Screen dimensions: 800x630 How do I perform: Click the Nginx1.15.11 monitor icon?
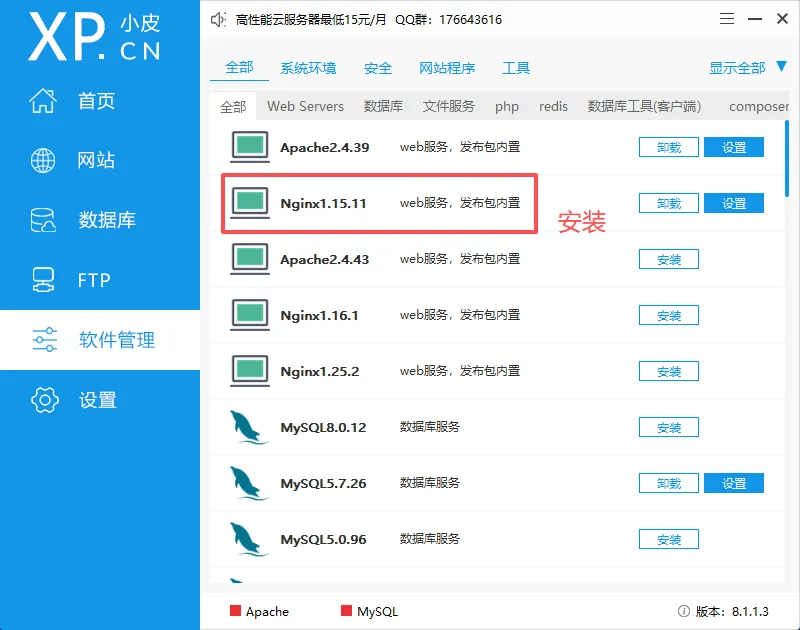(x=249, y=203)
